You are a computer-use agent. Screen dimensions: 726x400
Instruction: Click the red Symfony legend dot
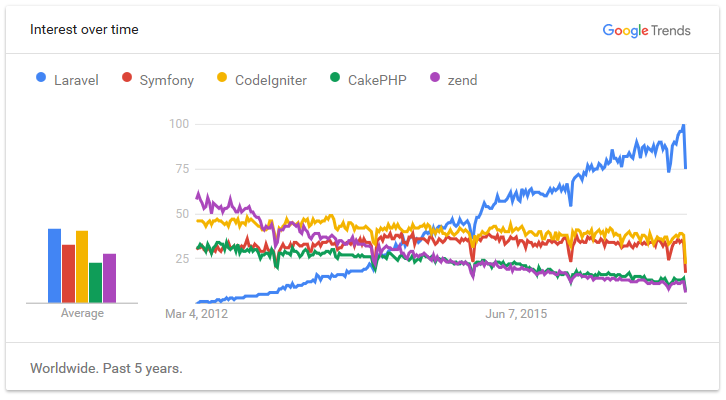tap(126, 79)
